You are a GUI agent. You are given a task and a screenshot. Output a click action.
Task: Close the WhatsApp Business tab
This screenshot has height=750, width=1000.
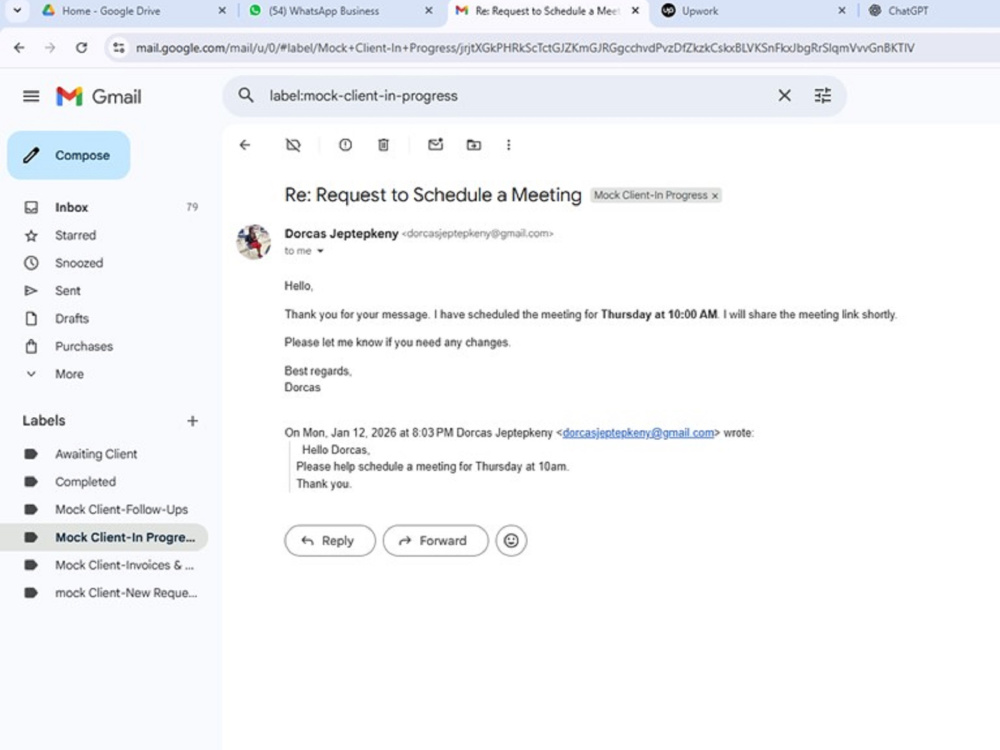(x=429, y=11)
